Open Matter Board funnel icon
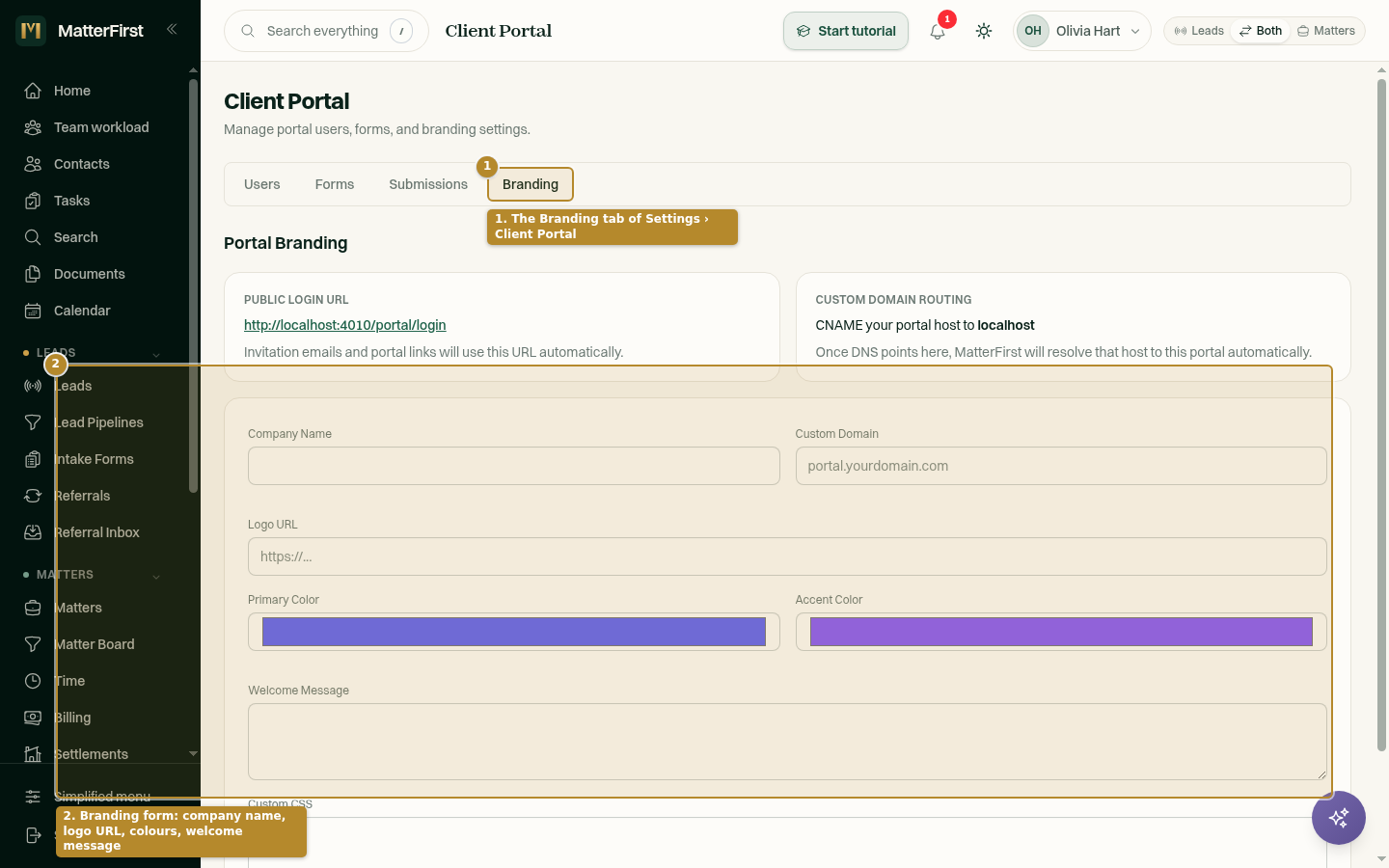Image resolution: width=1389 pixels, height=868 pixels. pos(33,644)
